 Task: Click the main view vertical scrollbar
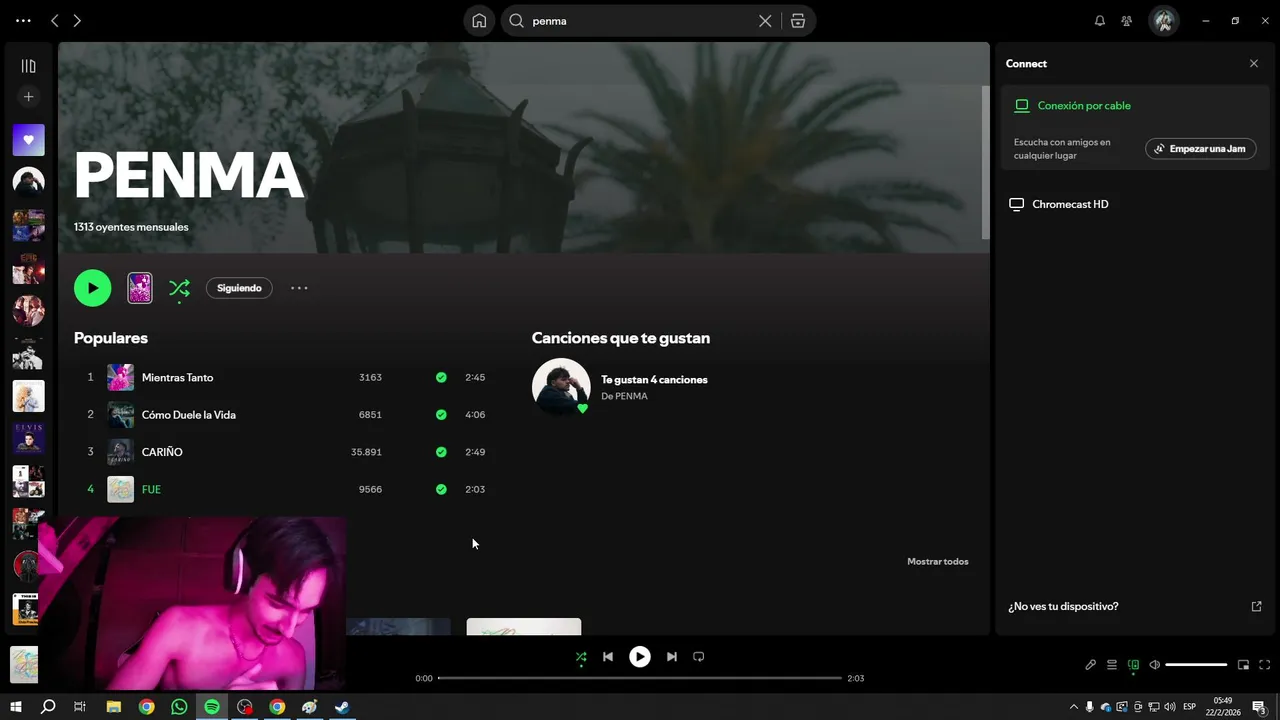coord(985,163)
